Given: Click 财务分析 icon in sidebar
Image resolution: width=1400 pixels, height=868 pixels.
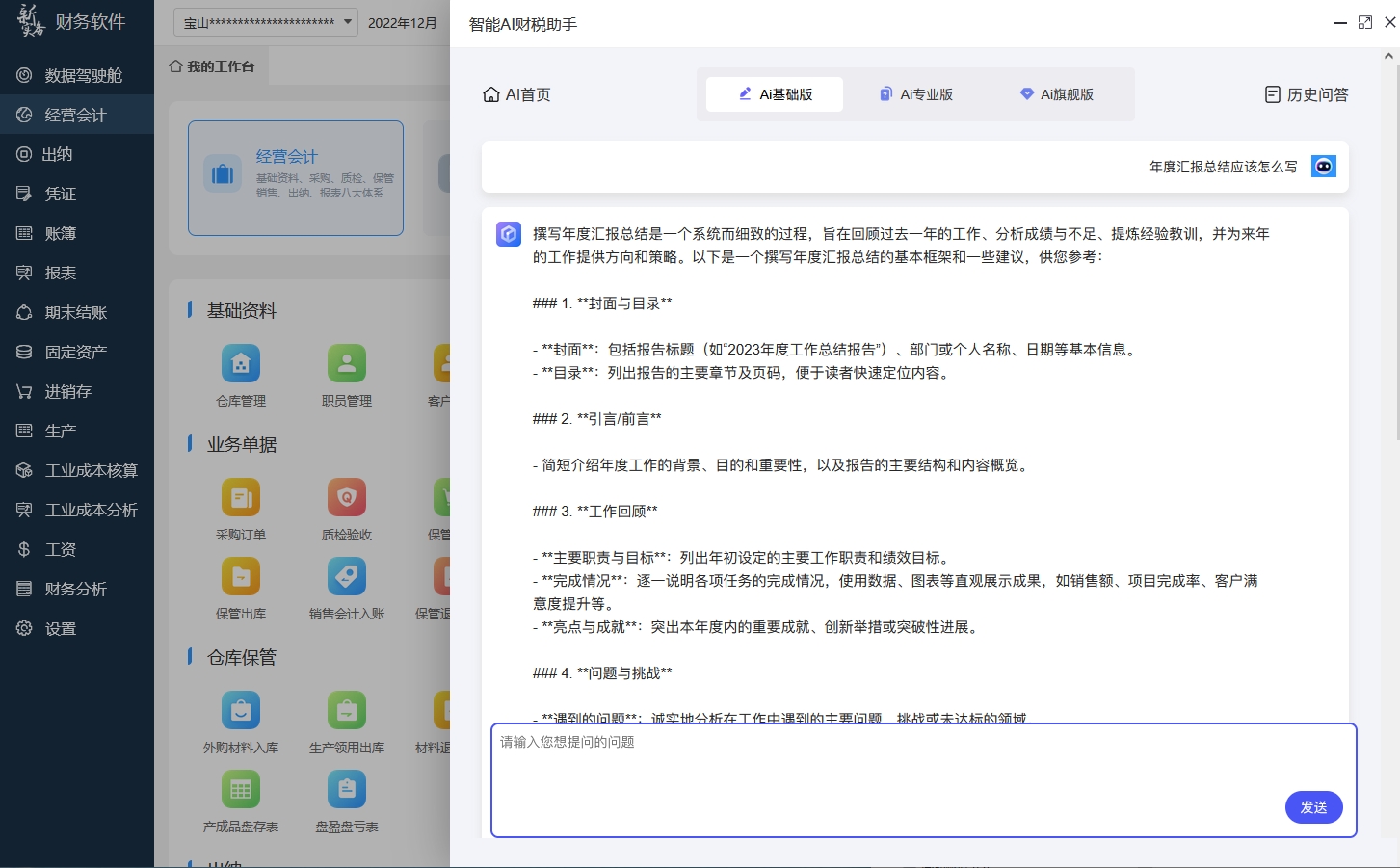Looking at the screenshot, I should click(24, 589).
